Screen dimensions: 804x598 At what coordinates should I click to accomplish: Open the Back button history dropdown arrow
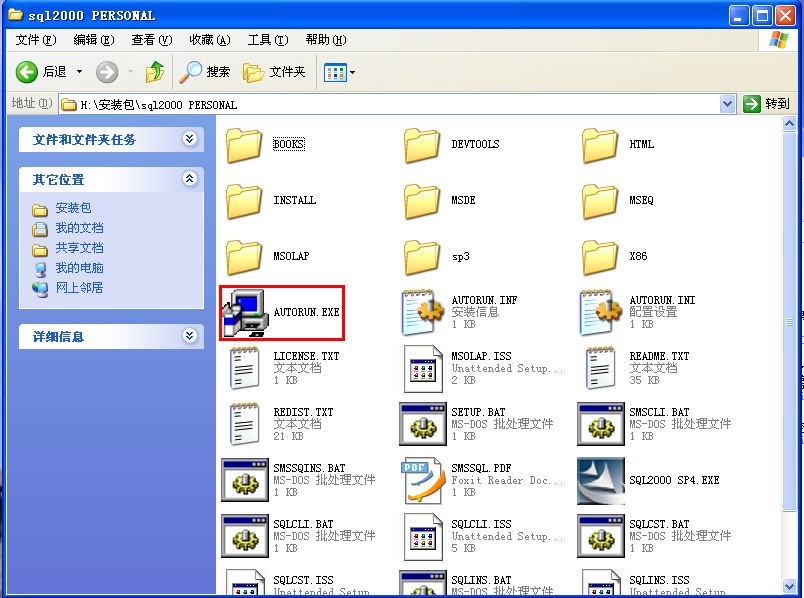point(79,72)
